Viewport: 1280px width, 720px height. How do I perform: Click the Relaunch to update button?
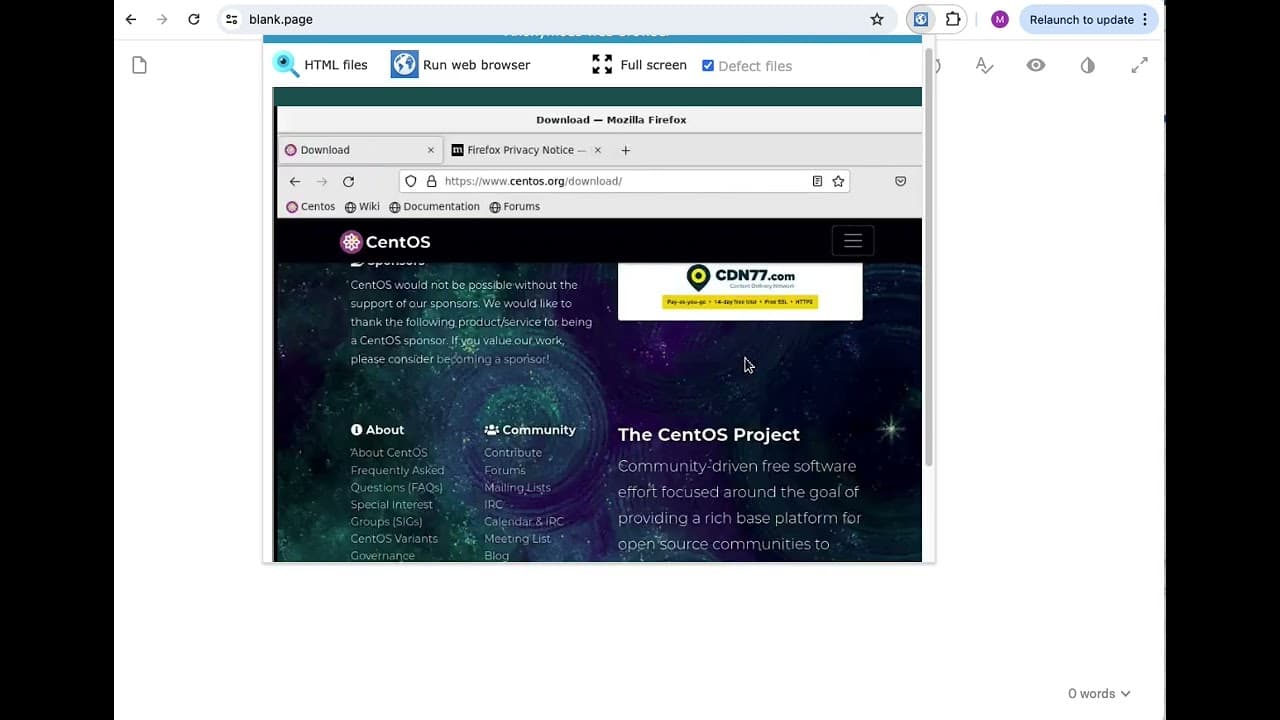pos(1089,19)
